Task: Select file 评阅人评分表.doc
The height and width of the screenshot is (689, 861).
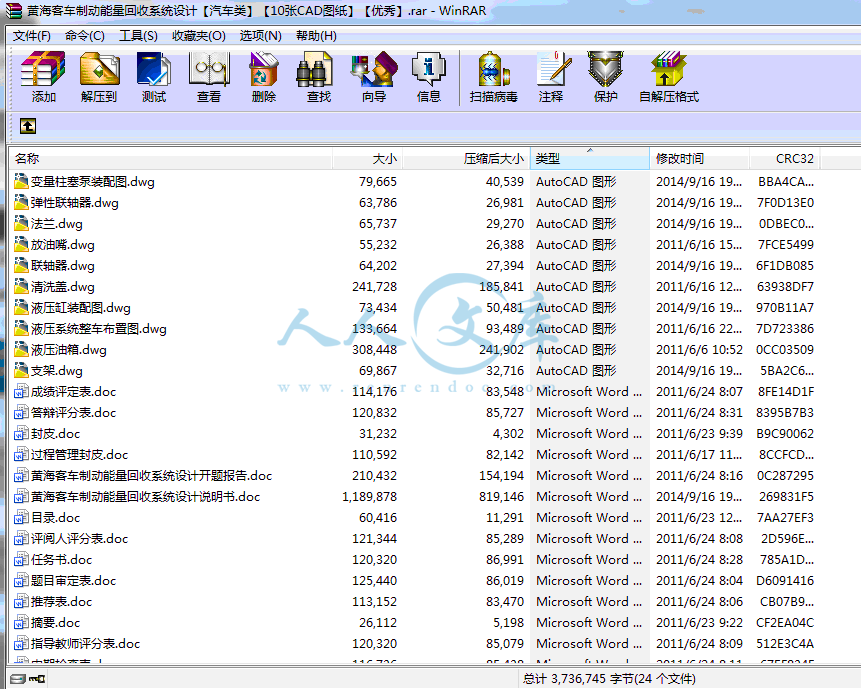Action: click(80, 539)
